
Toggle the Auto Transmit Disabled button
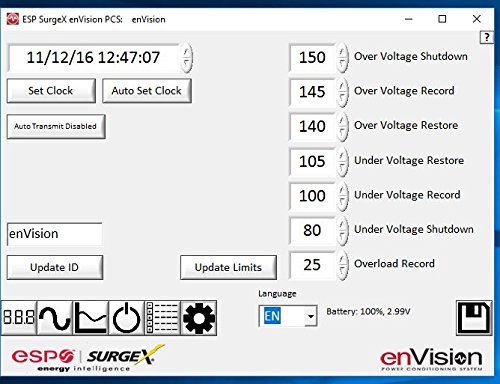coord(56,126)
